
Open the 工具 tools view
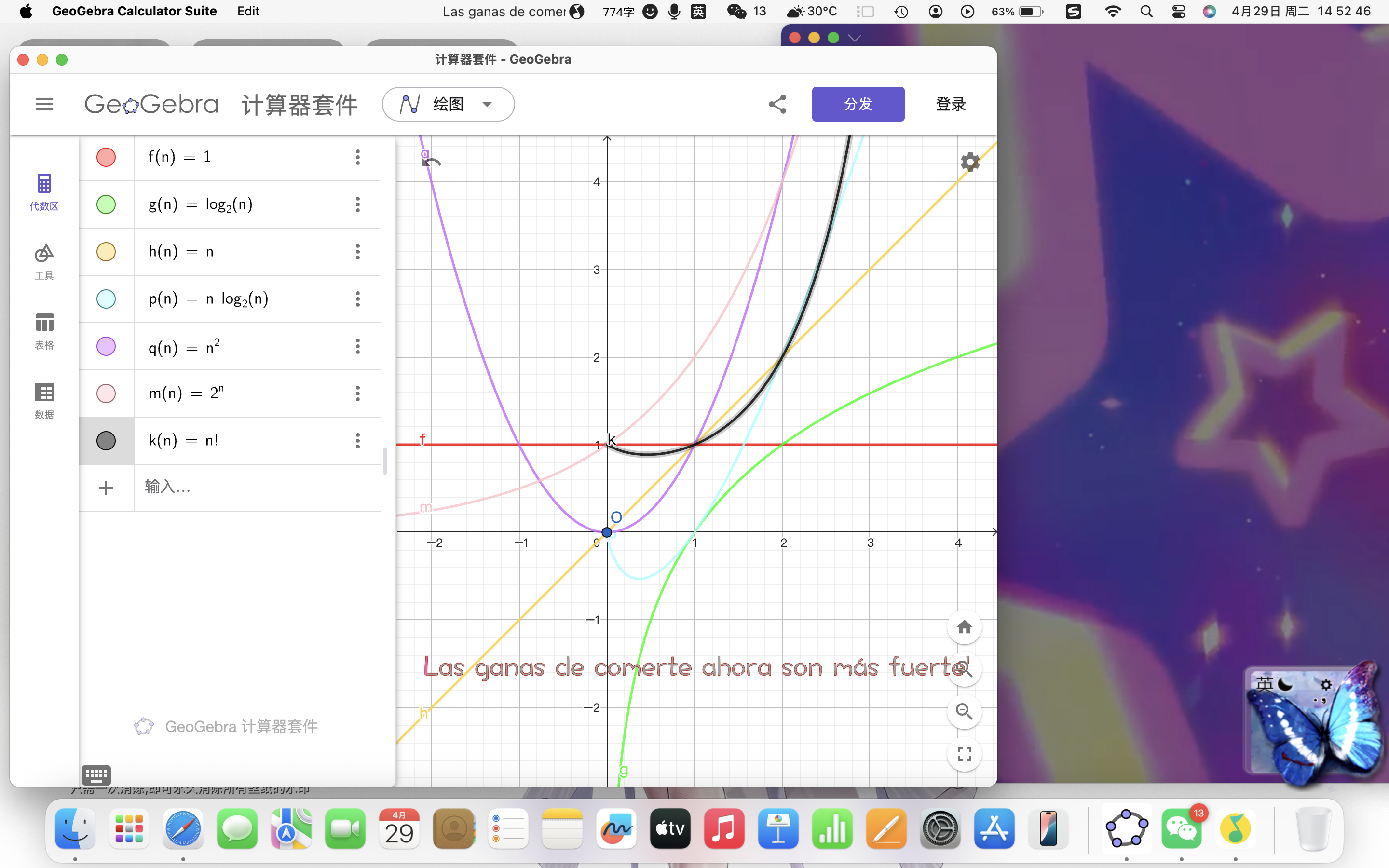(44, 261)
